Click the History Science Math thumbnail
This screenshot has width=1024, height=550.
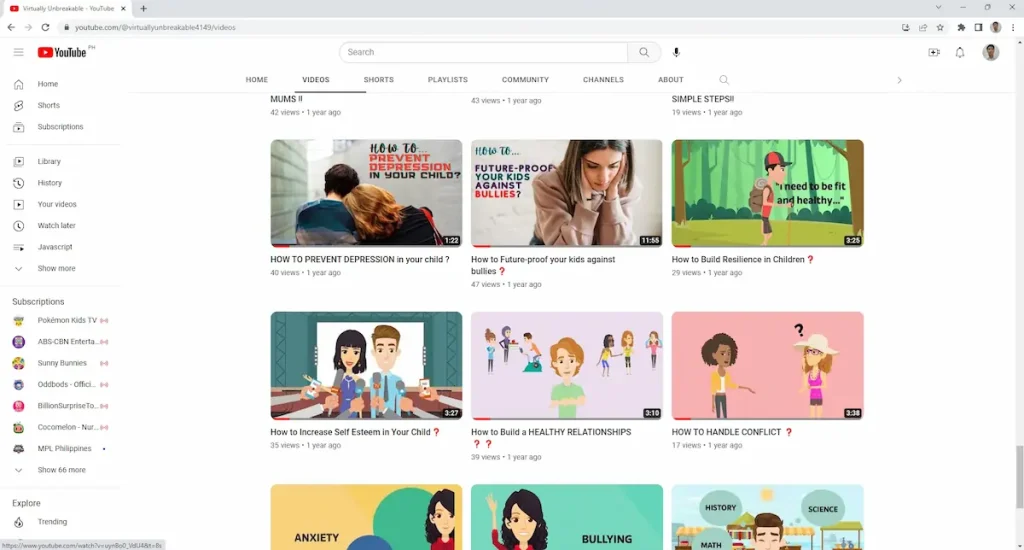coord(767,517)
